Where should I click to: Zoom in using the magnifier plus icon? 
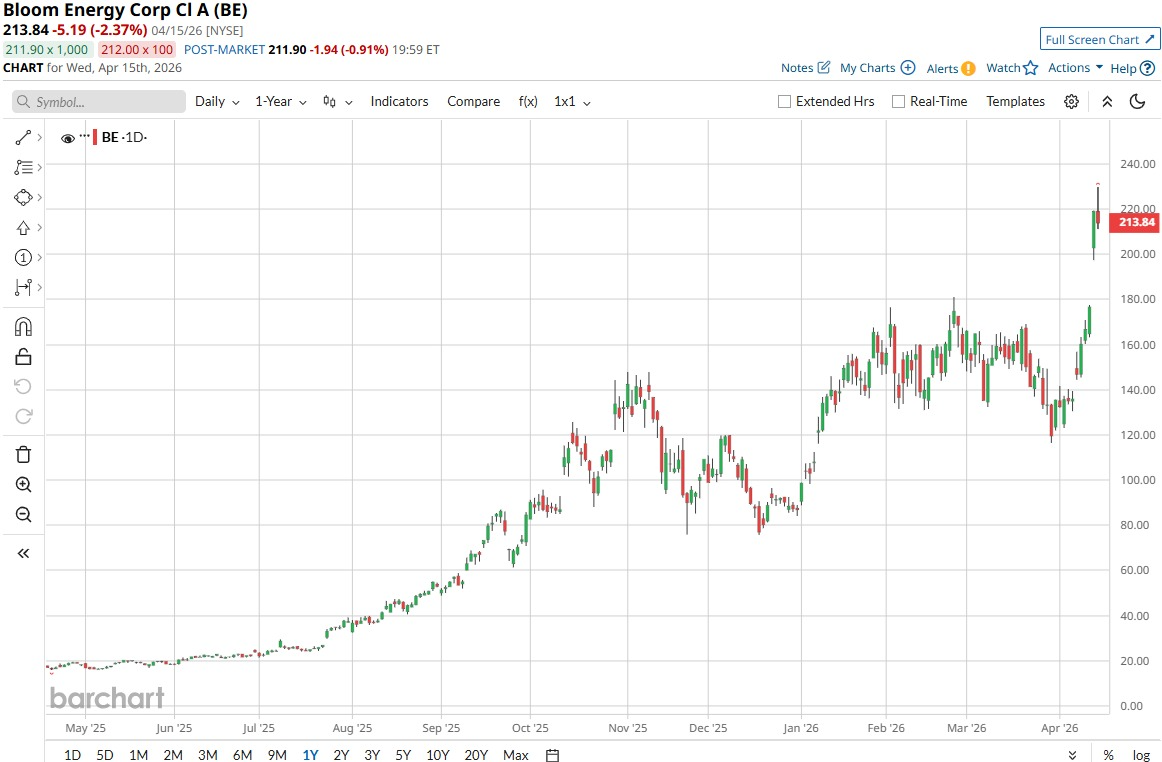24,485
